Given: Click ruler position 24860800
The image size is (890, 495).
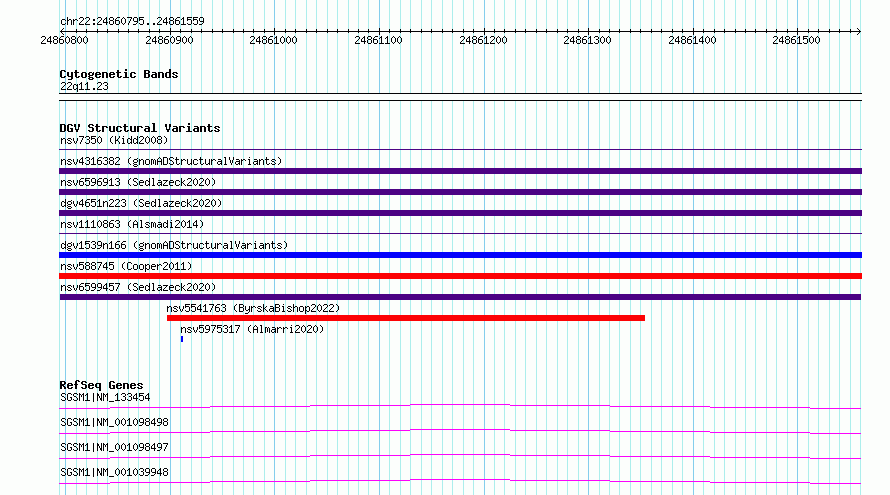Looking at the screenshot, I should pyautogui.click(x=64, y=40).
